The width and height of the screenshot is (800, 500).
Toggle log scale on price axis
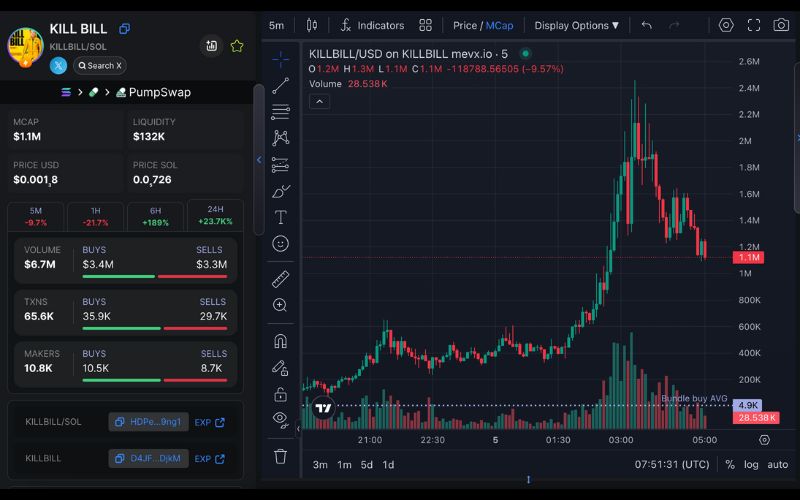[x=751, y=465]
